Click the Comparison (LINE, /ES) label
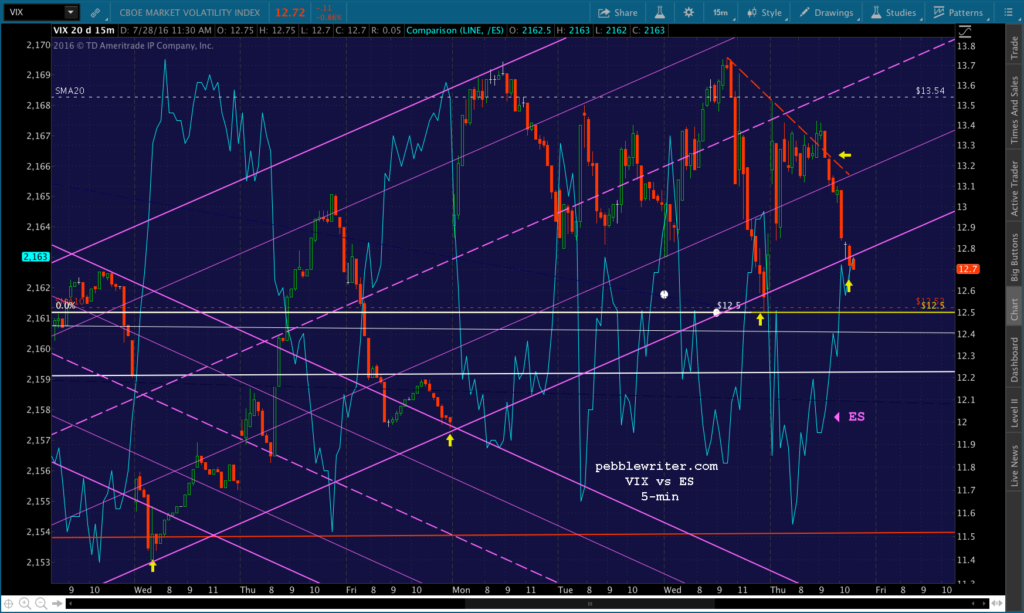This screenshot has width=1024, height=613. click(455, 30)
